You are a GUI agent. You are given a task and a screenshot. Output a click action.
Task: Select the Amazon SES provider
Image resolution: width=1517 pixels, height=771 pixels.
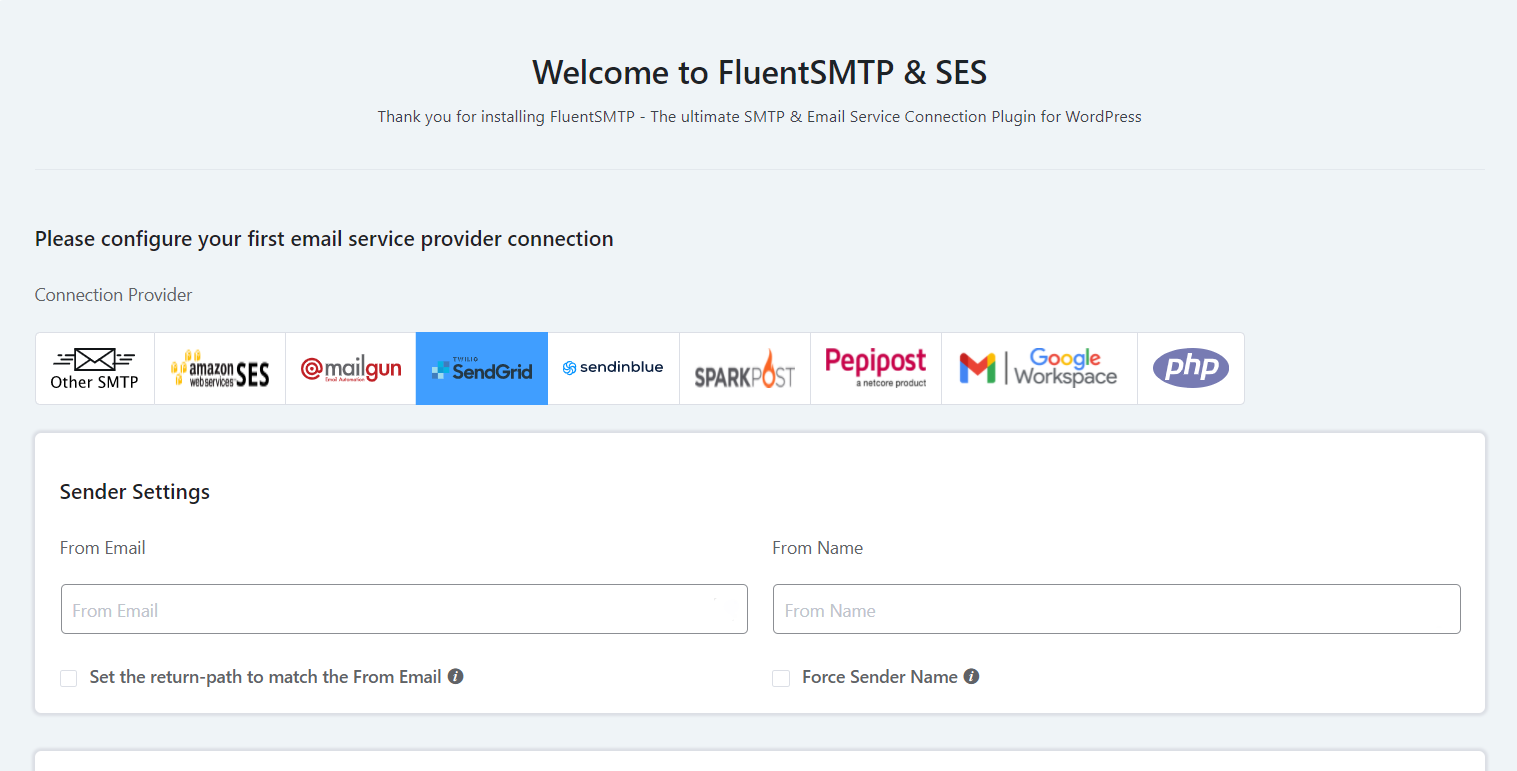click(x=219, y=368)
